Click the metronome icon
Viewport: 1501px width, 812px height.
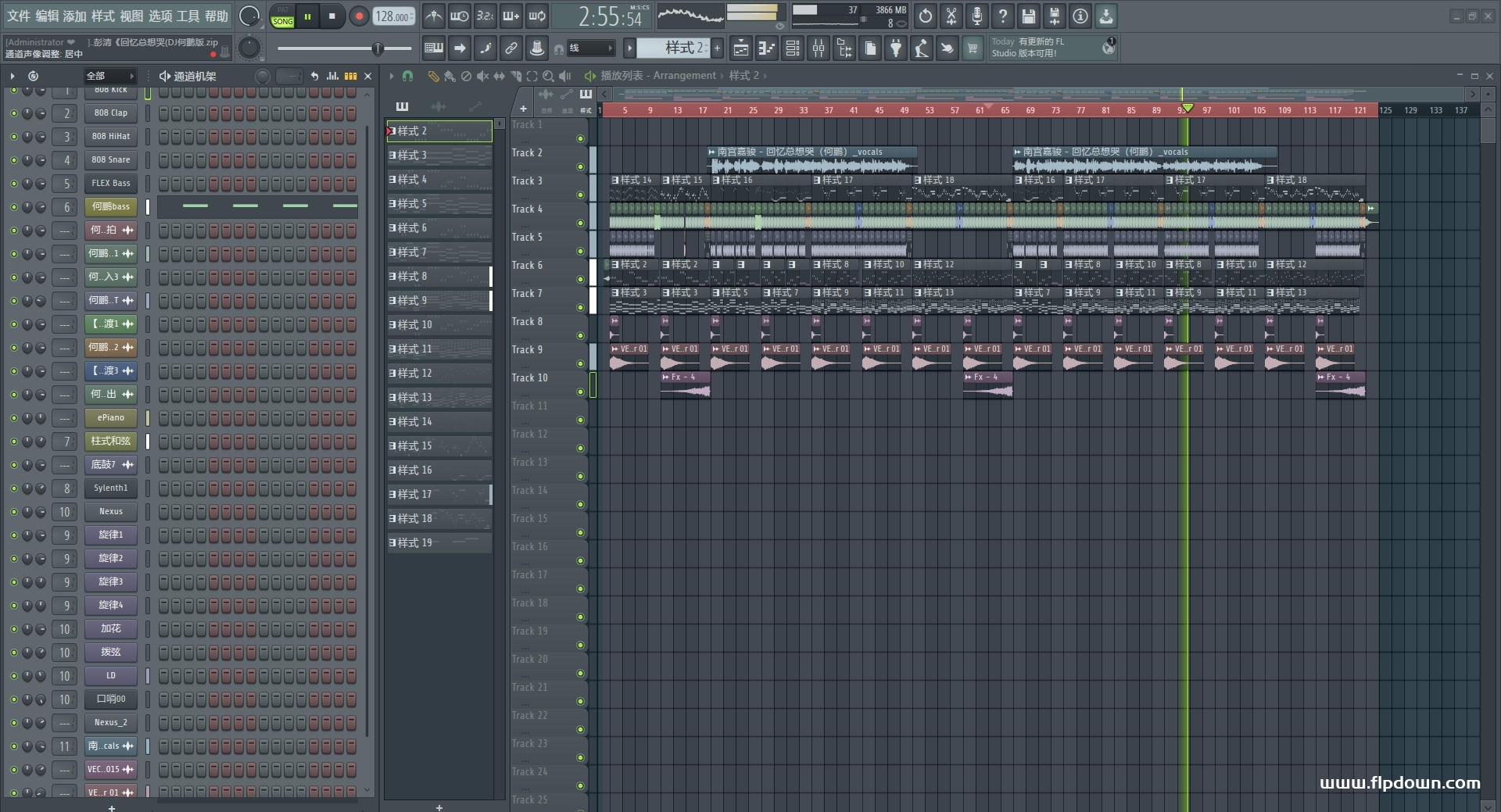tap(434, 16)
